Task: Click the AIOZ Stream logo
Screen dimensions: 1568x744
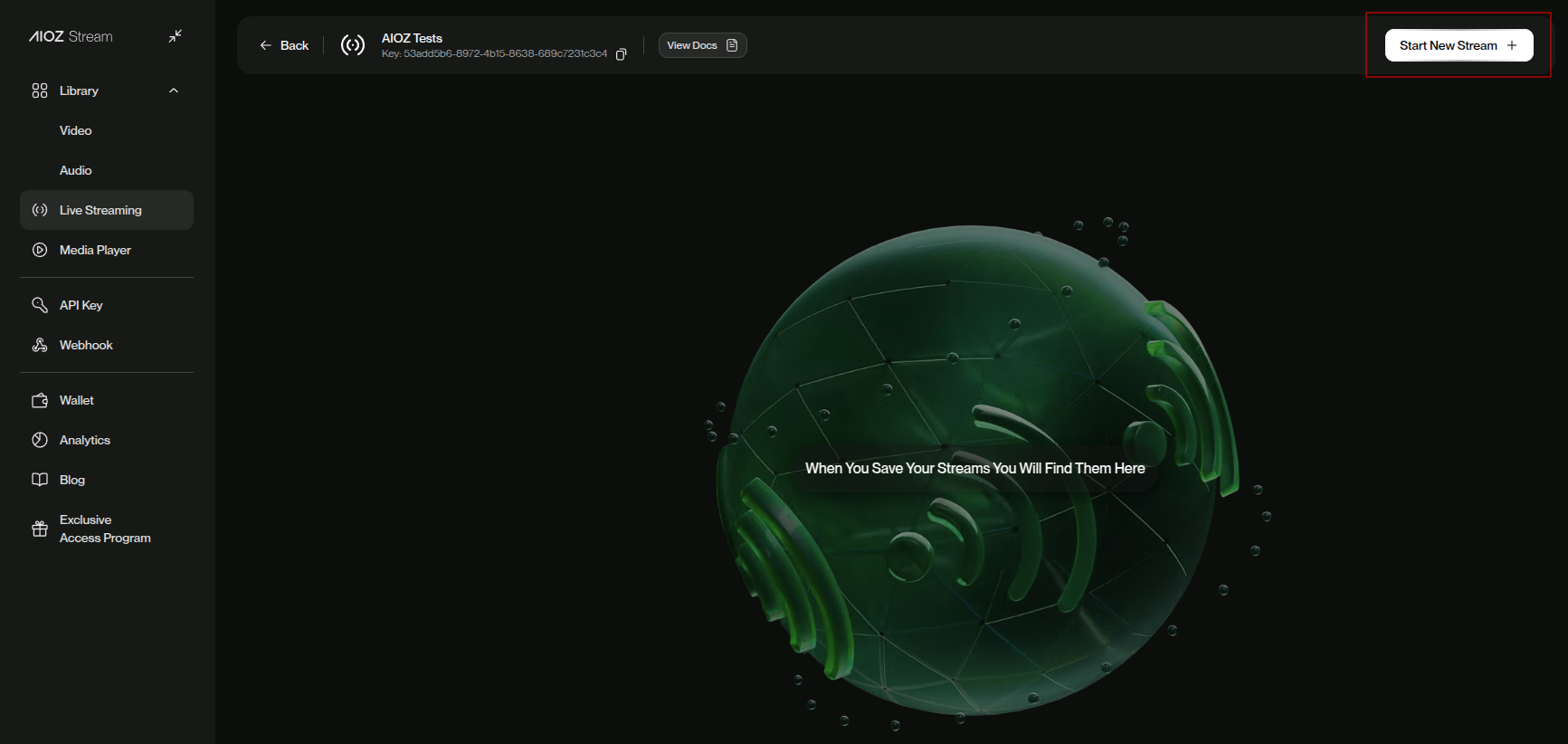Action: point(71,37)
